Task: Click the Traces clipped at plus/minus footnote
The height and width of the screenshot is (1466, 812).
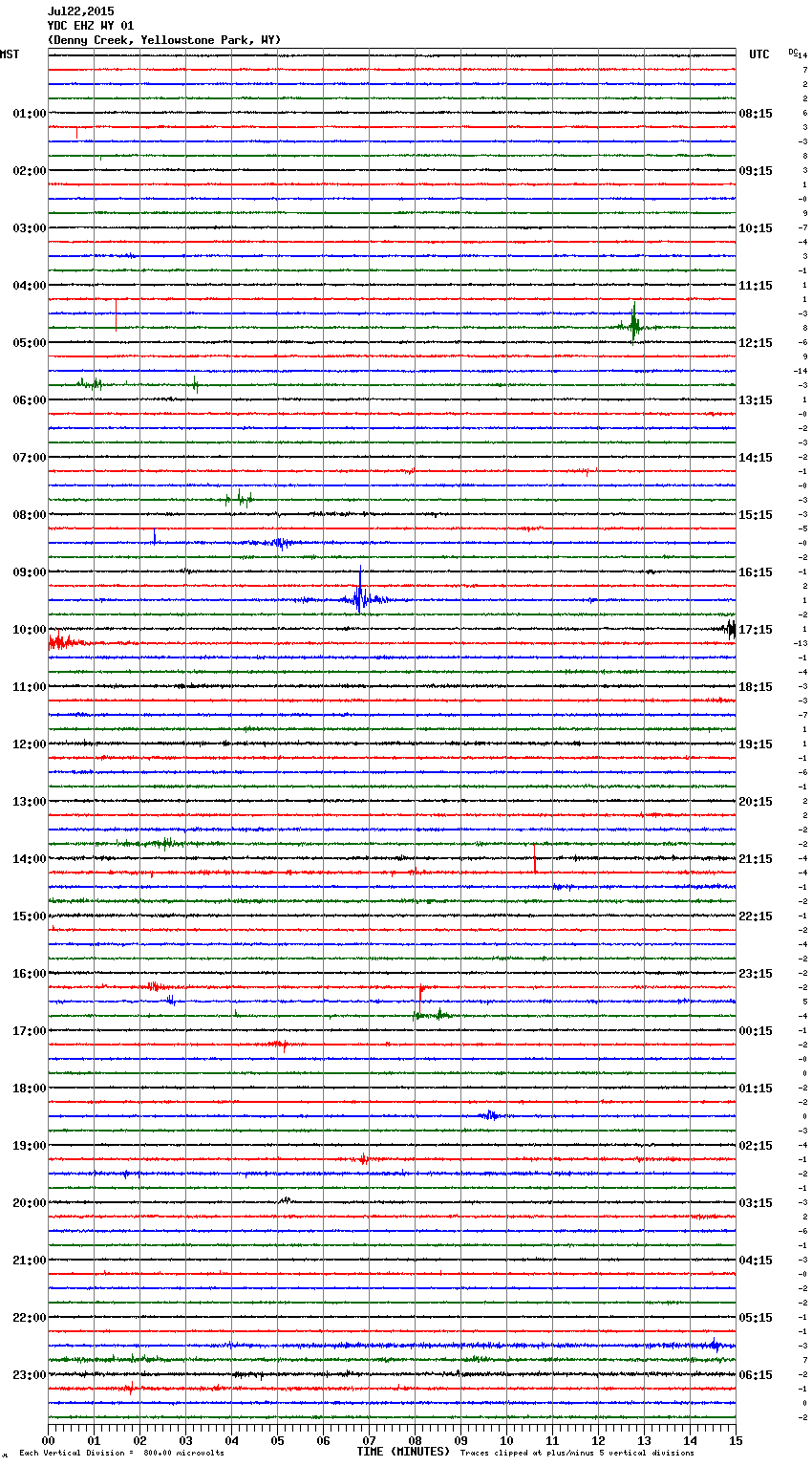Action: click(x=577, y=1453)
